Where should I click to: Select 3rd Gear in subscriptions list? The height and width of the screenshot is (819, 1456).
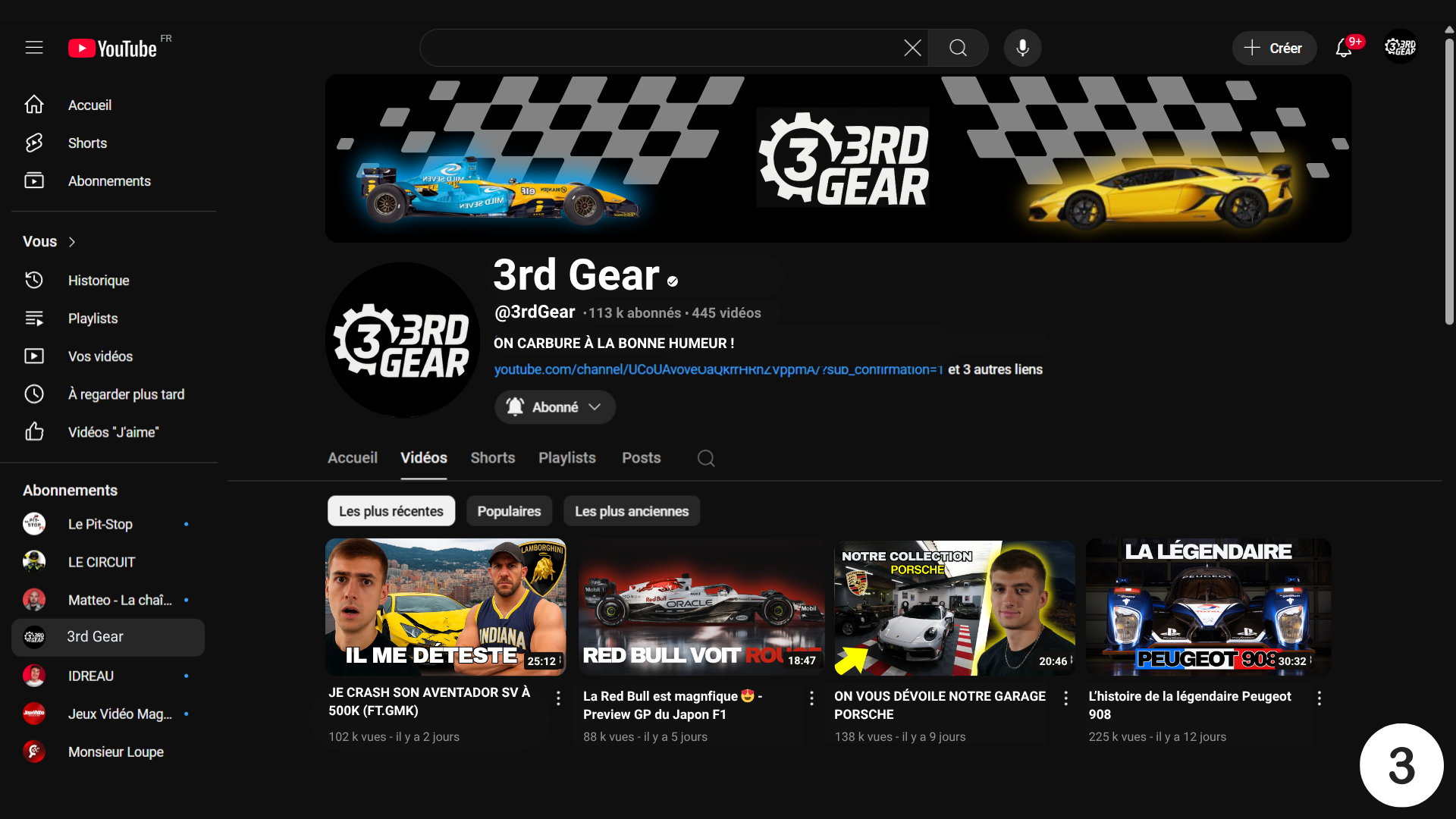tap(108, 637)
